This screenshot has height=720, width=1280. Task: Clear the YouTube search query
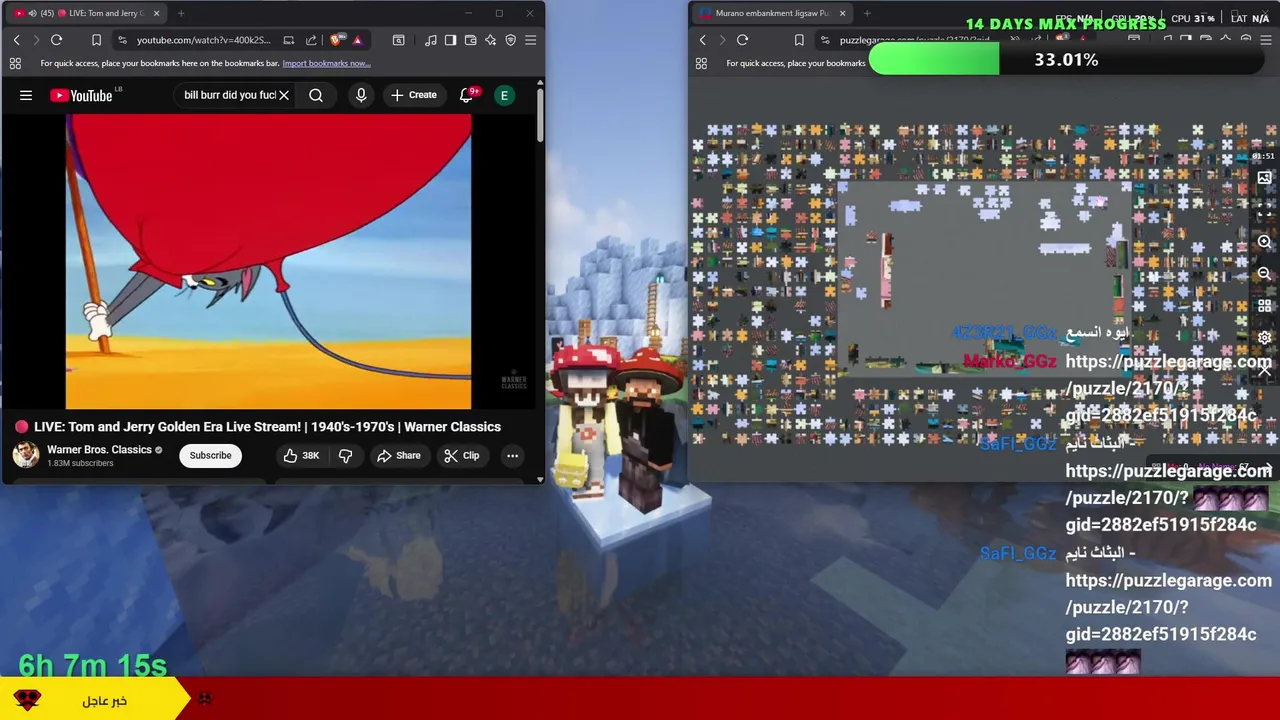pyautogui.click(x=284, y=95)
